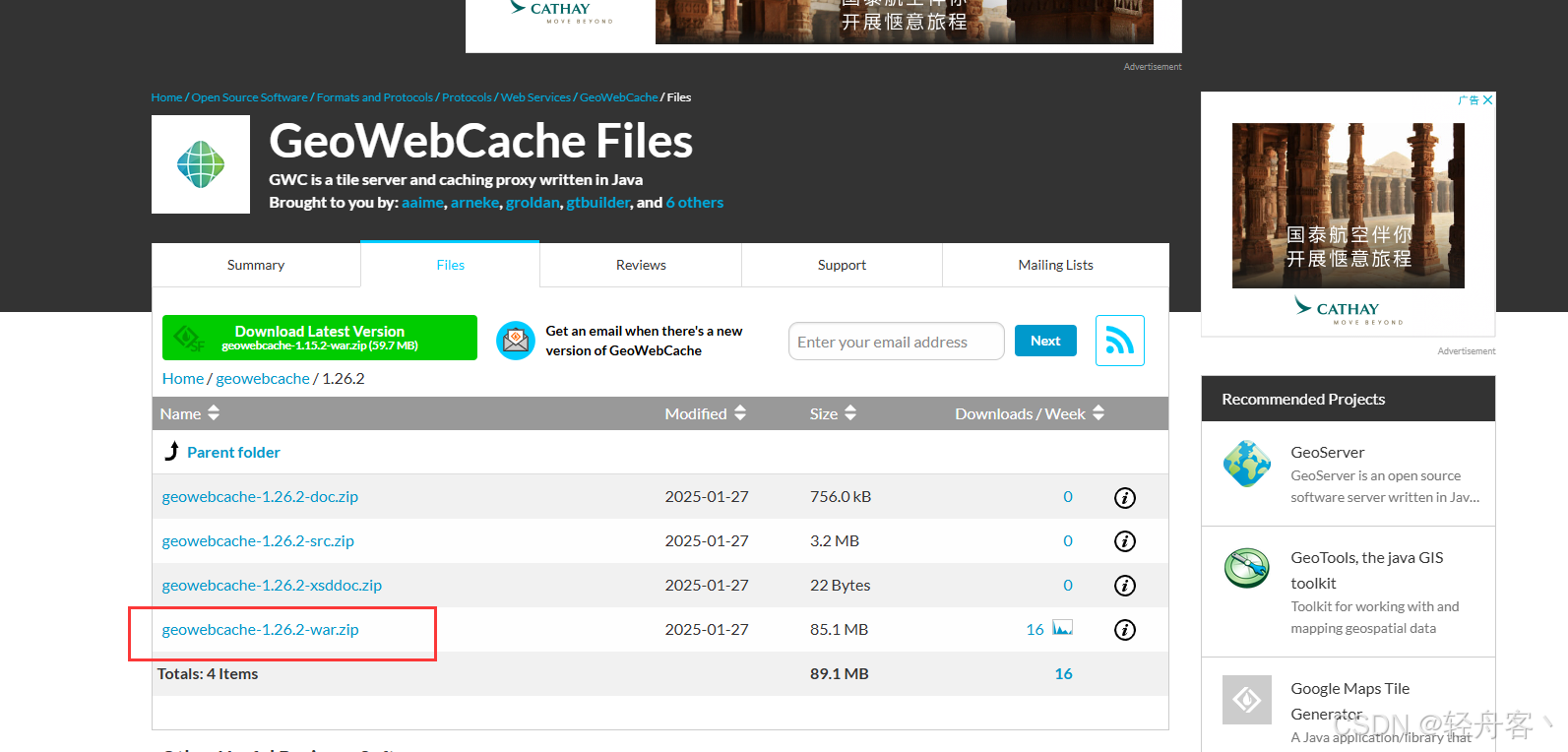Viewport: 1568px width, 752px height.
Task: Open GeoServer recommended project title
Action: pyautogui.click(x=1328, y=453)
